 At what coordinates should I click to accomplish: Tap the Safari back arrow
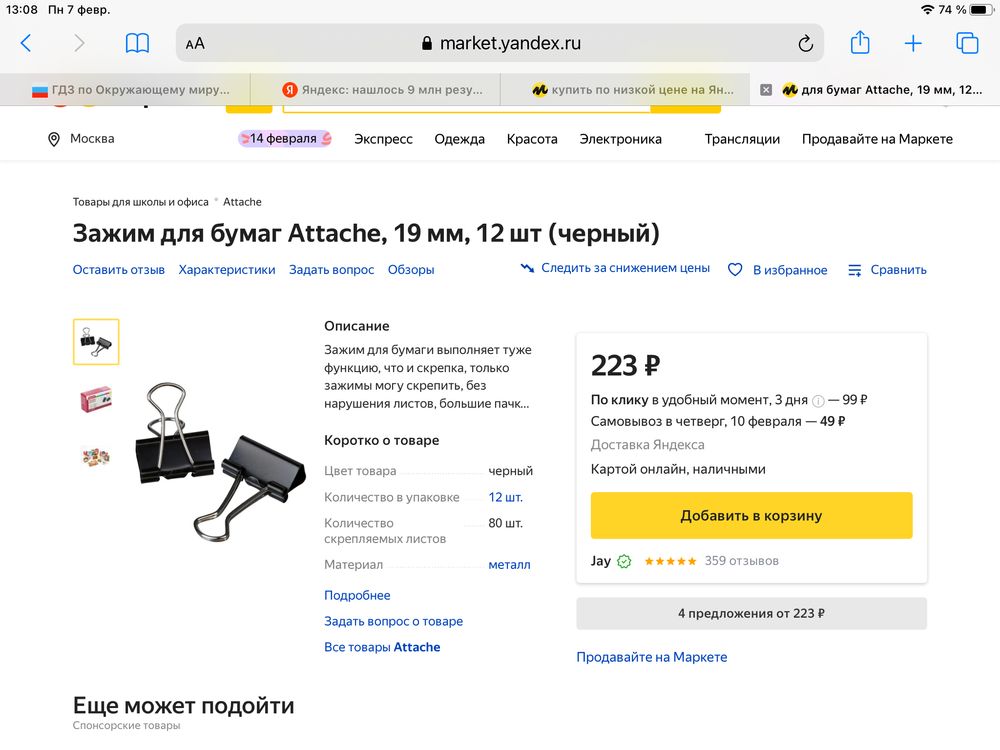[x=26, y=43]
